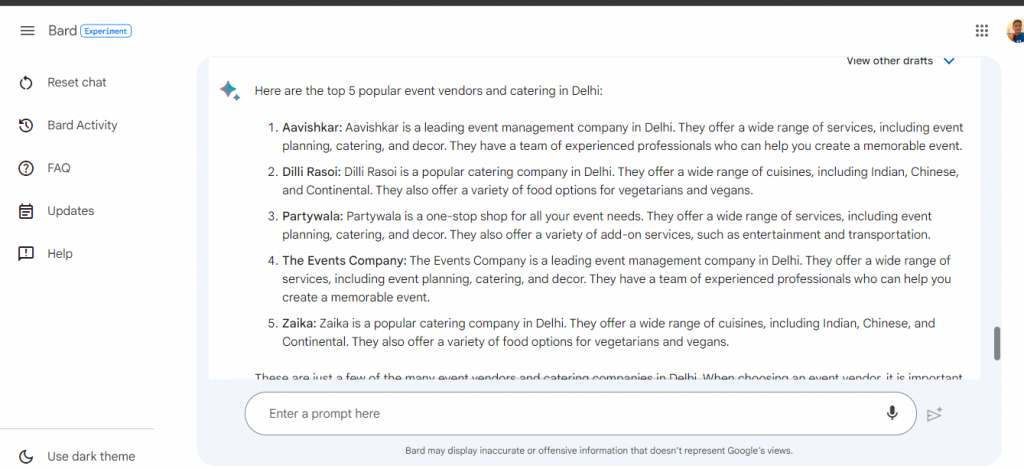1024x469 pixels.
Task: Click the Reset chat icon
Action: 26,83
